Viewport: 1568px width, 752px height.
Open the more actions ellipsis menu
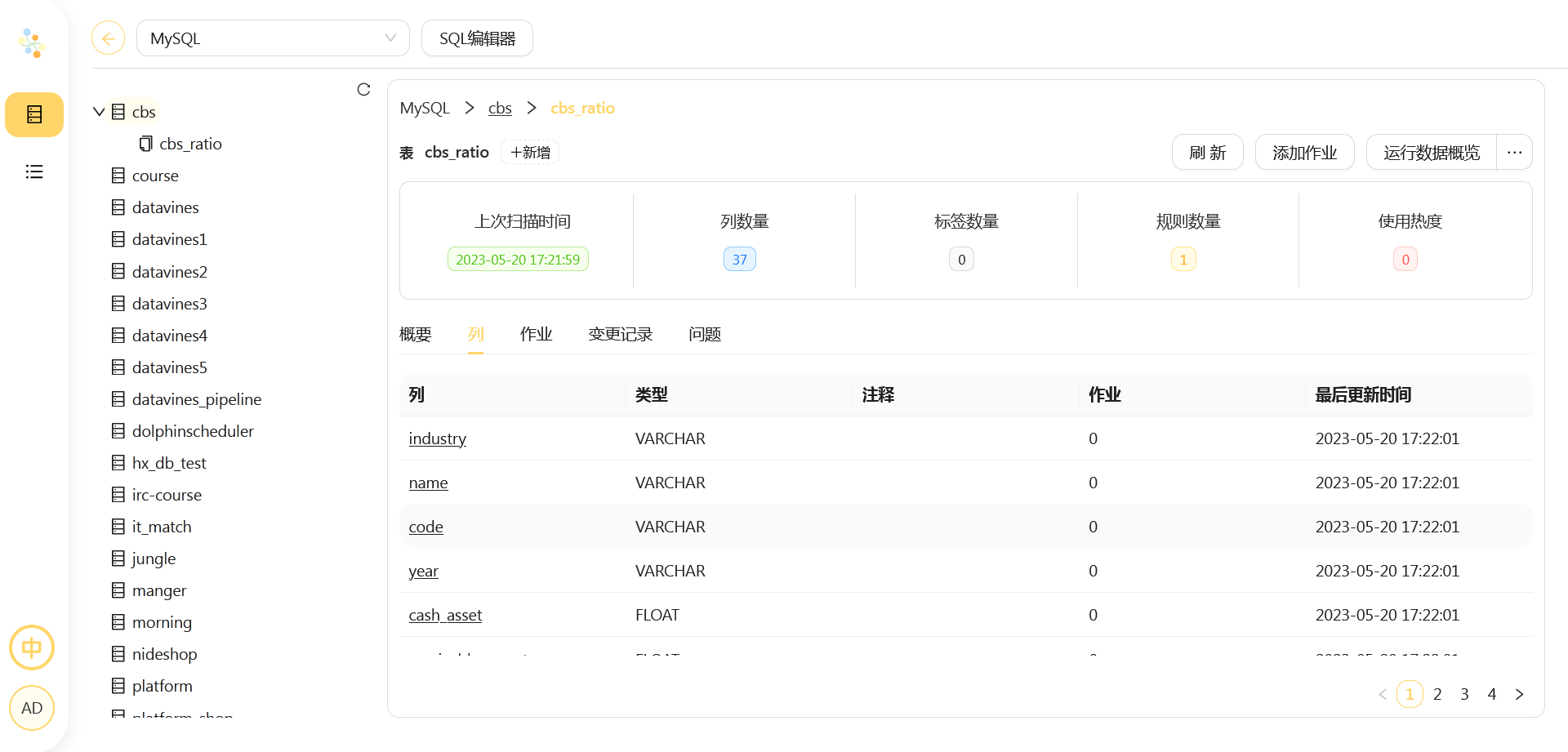coord(1514,152)
